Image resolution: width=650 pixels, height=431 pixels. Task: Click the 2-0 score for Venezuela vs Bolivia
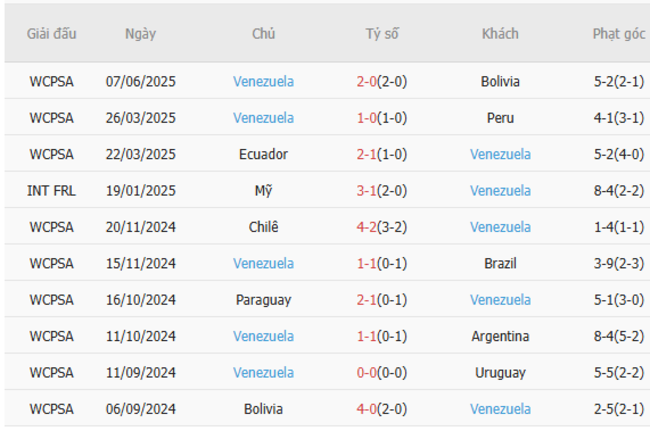(x=367, y=81)
